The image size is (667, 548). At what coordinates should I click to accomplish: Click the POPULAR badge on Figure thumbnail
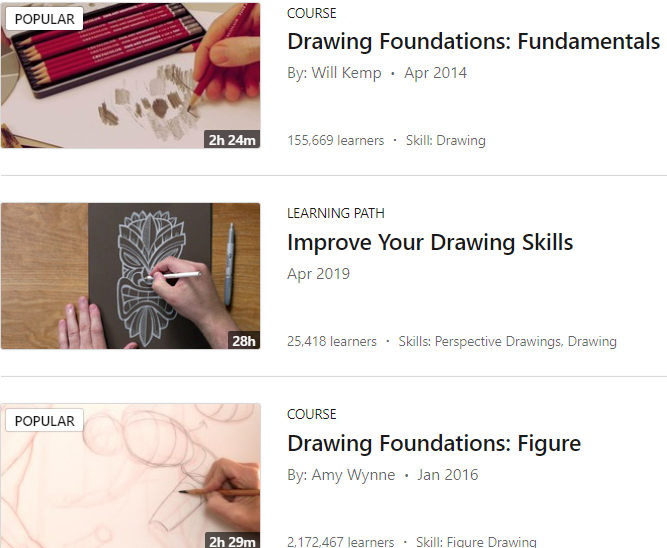pyautogui.click(x=44, y=421)
